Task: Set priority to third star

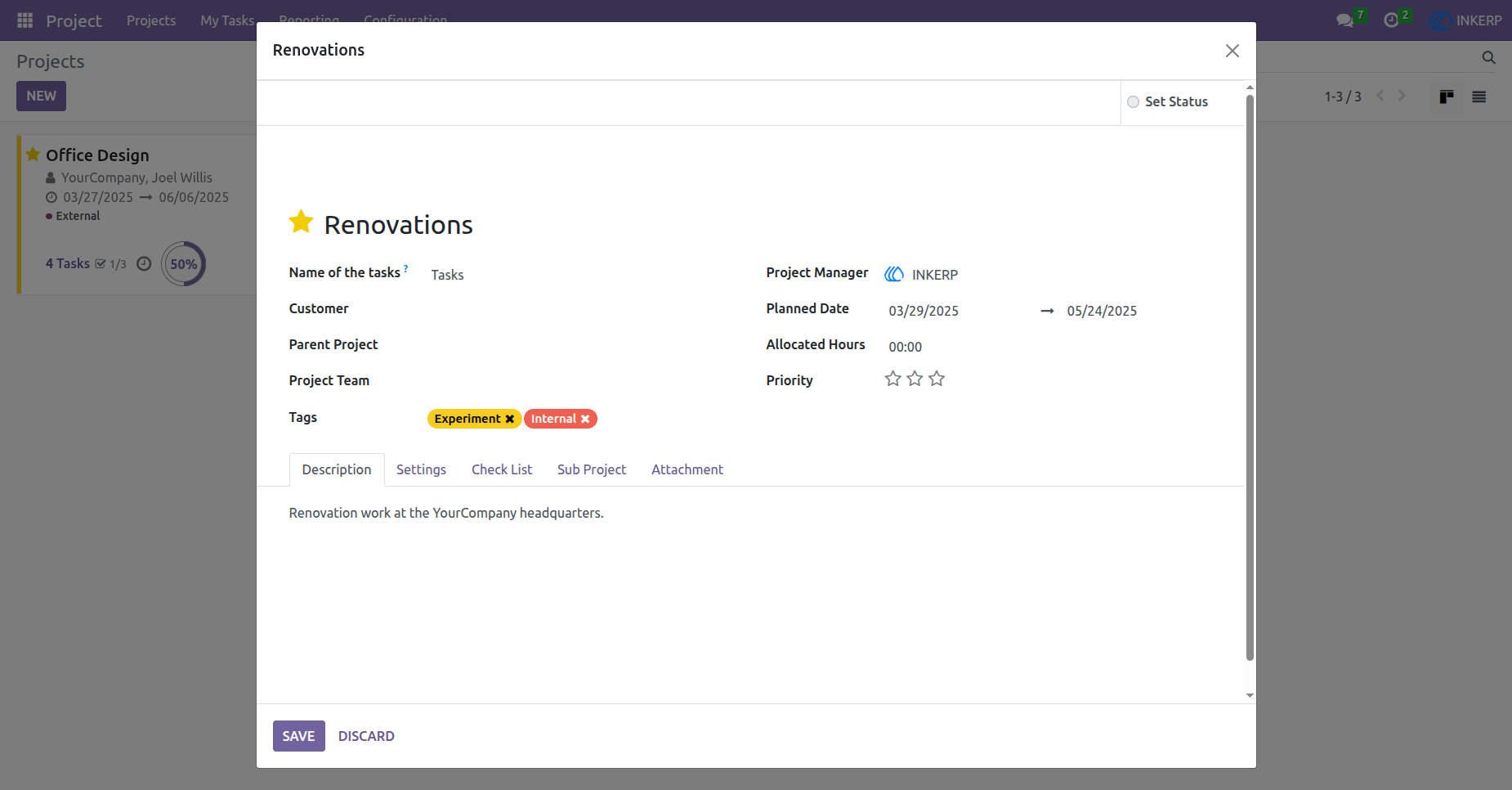Action: (937, 379)
